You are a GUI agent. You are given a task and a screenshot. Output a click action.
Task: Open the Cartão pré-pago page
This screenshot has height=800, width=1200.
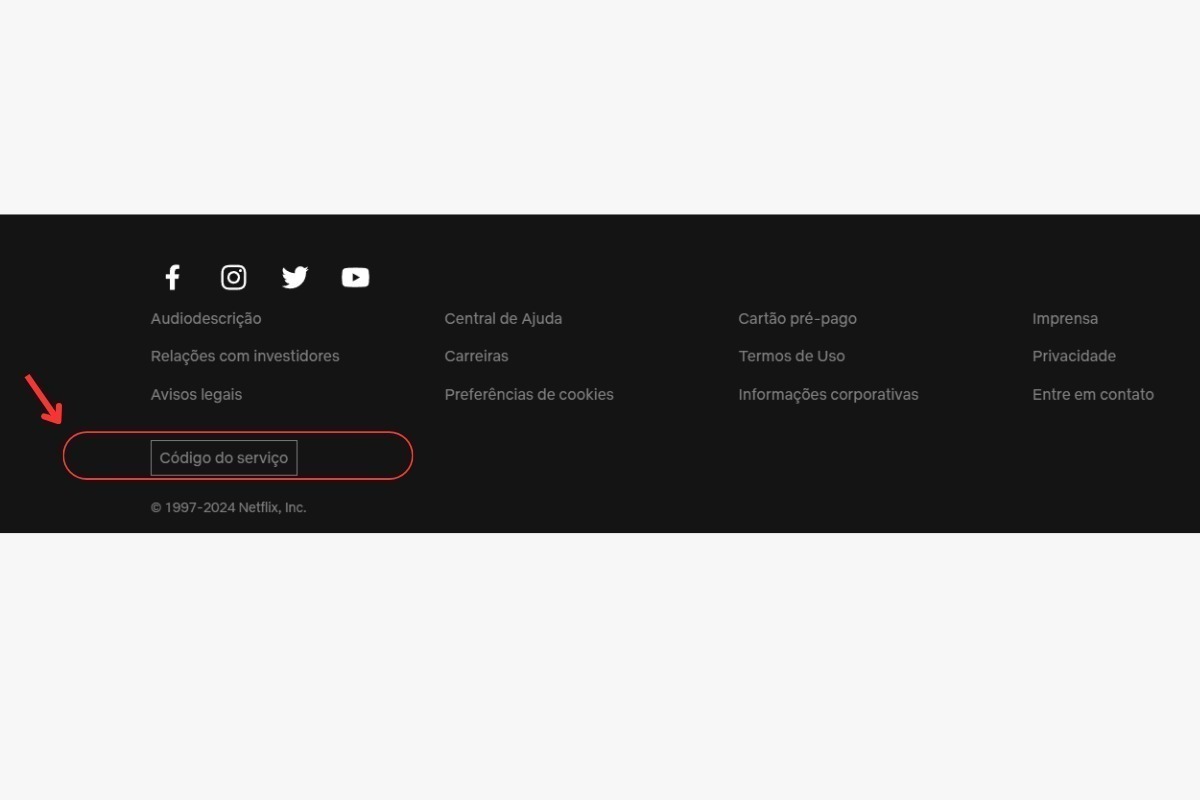pyautogui.click(x=797, y=318)
